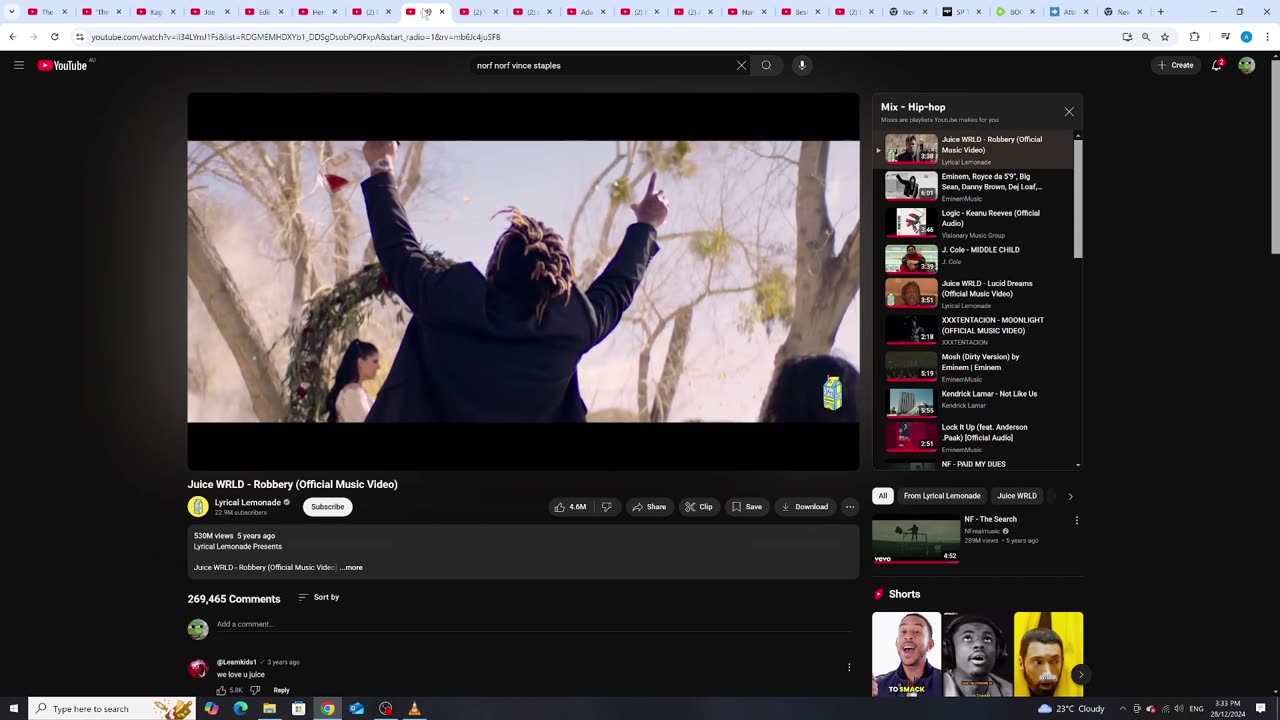
Task: Select the Juice WRLD filter chip
Action: point(1017,496)
